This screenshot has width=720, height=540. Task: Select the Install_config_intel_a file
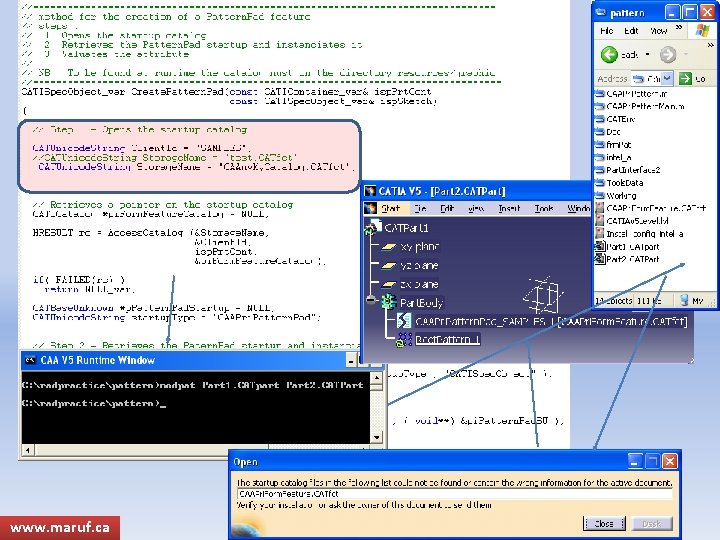point(639,234)
